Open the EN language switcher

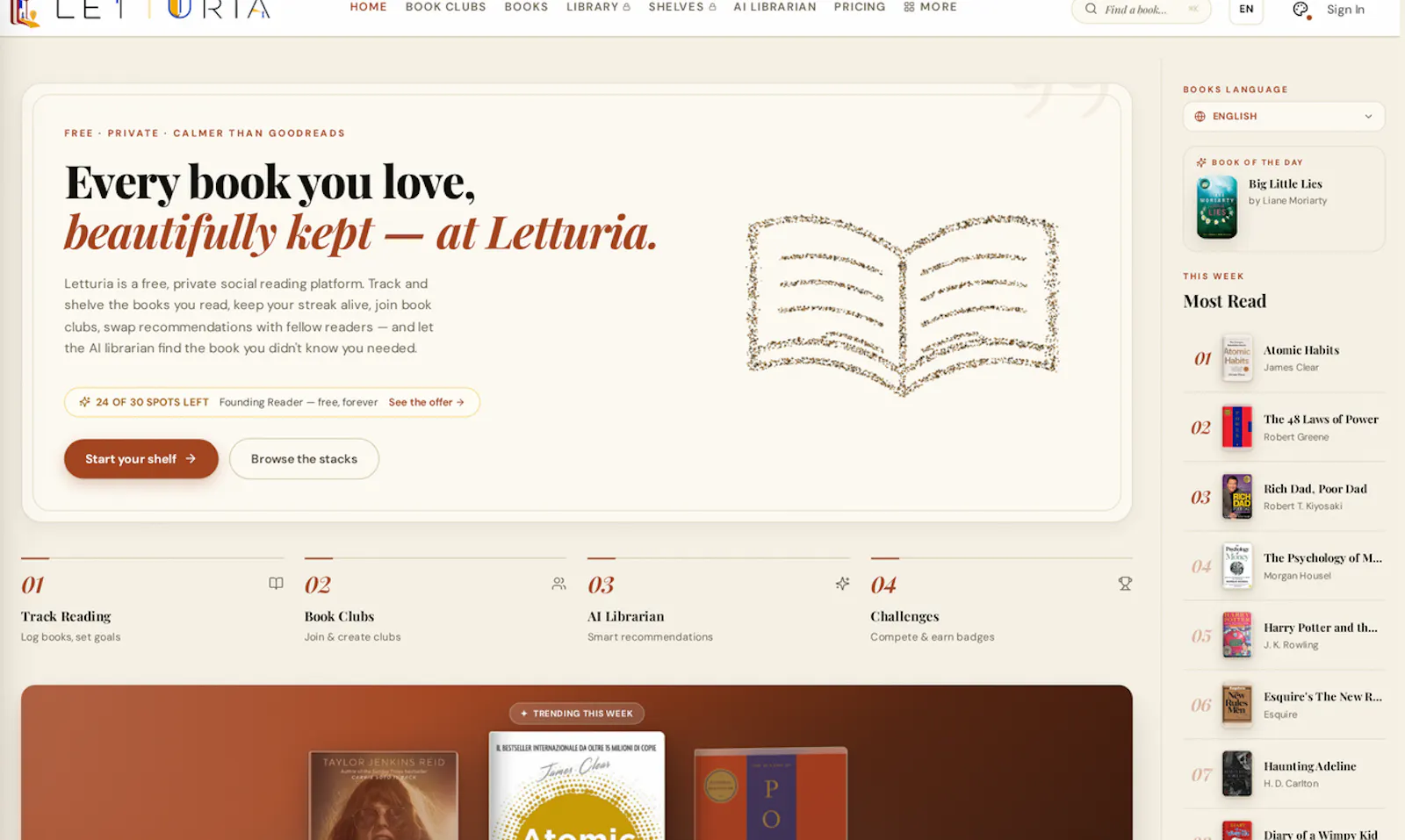pyautogui.click(x=1246, y=10)
